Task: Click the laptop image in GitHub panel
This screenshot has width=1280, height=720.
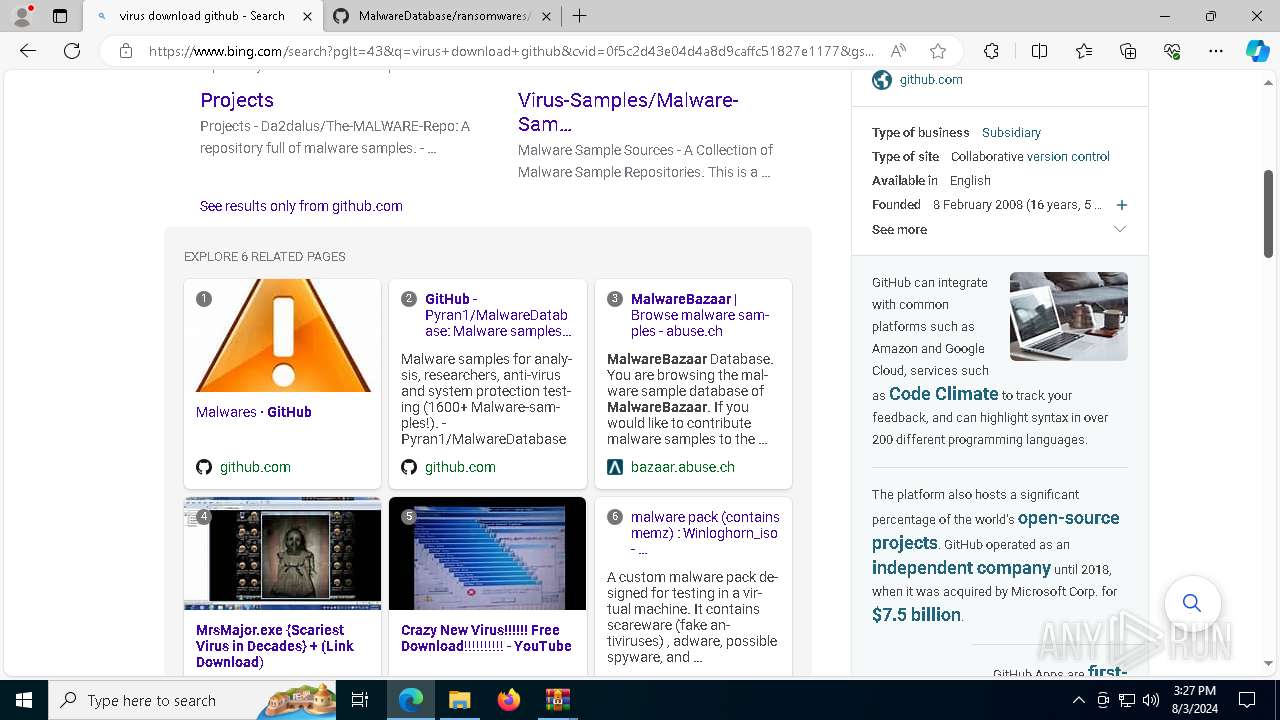Action: pyautogui.click(x=1069, y=316)
